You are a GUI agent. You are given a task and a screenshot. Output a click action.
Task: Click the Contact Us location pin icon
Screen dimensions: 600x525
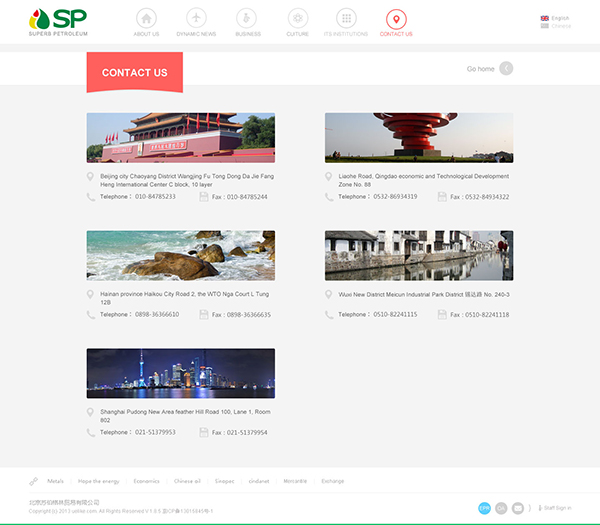(x=396, y=19)
